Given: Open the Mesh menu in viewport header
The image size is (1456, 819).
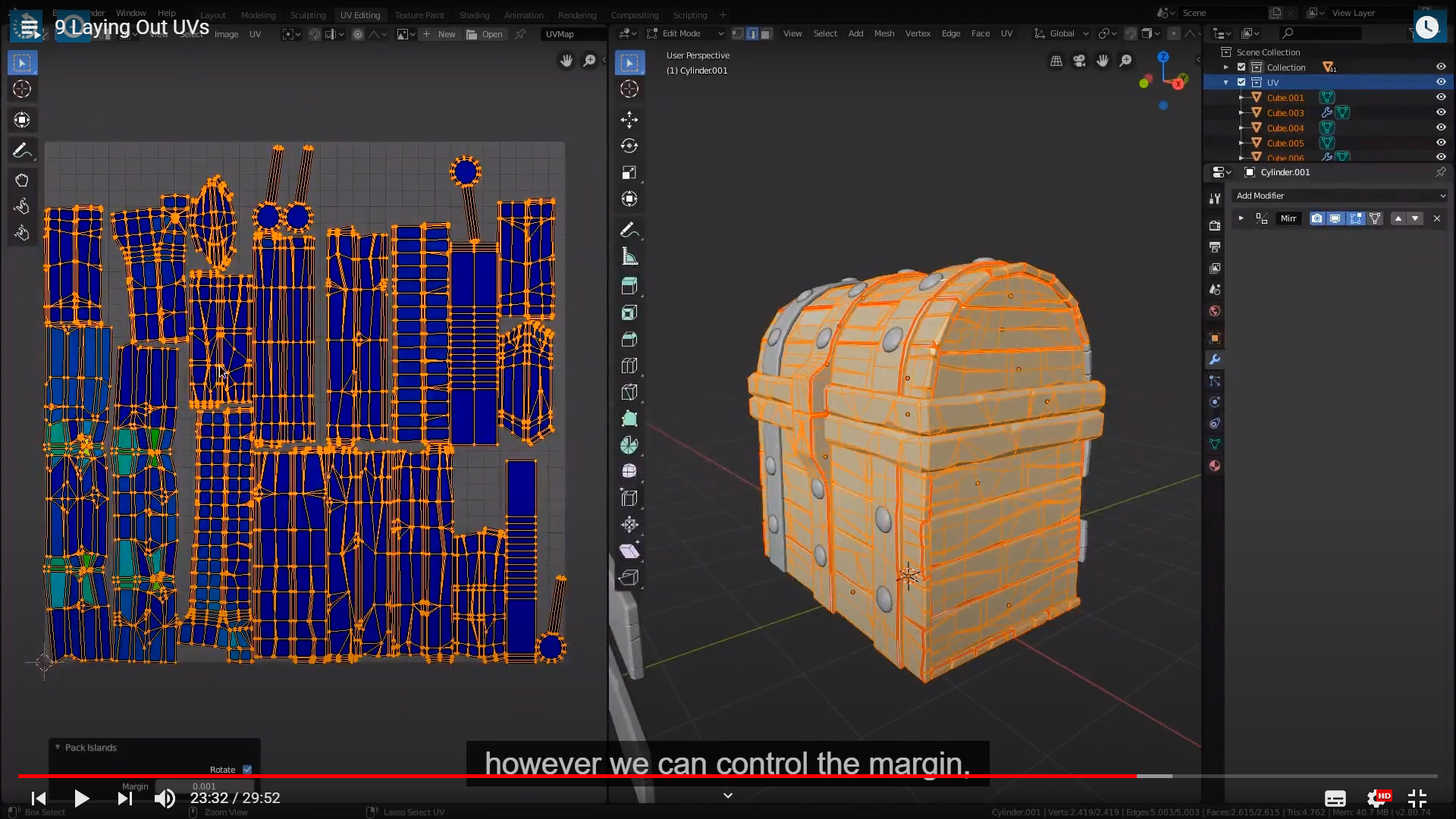Looking at the screenshot, I should [883, 33].
